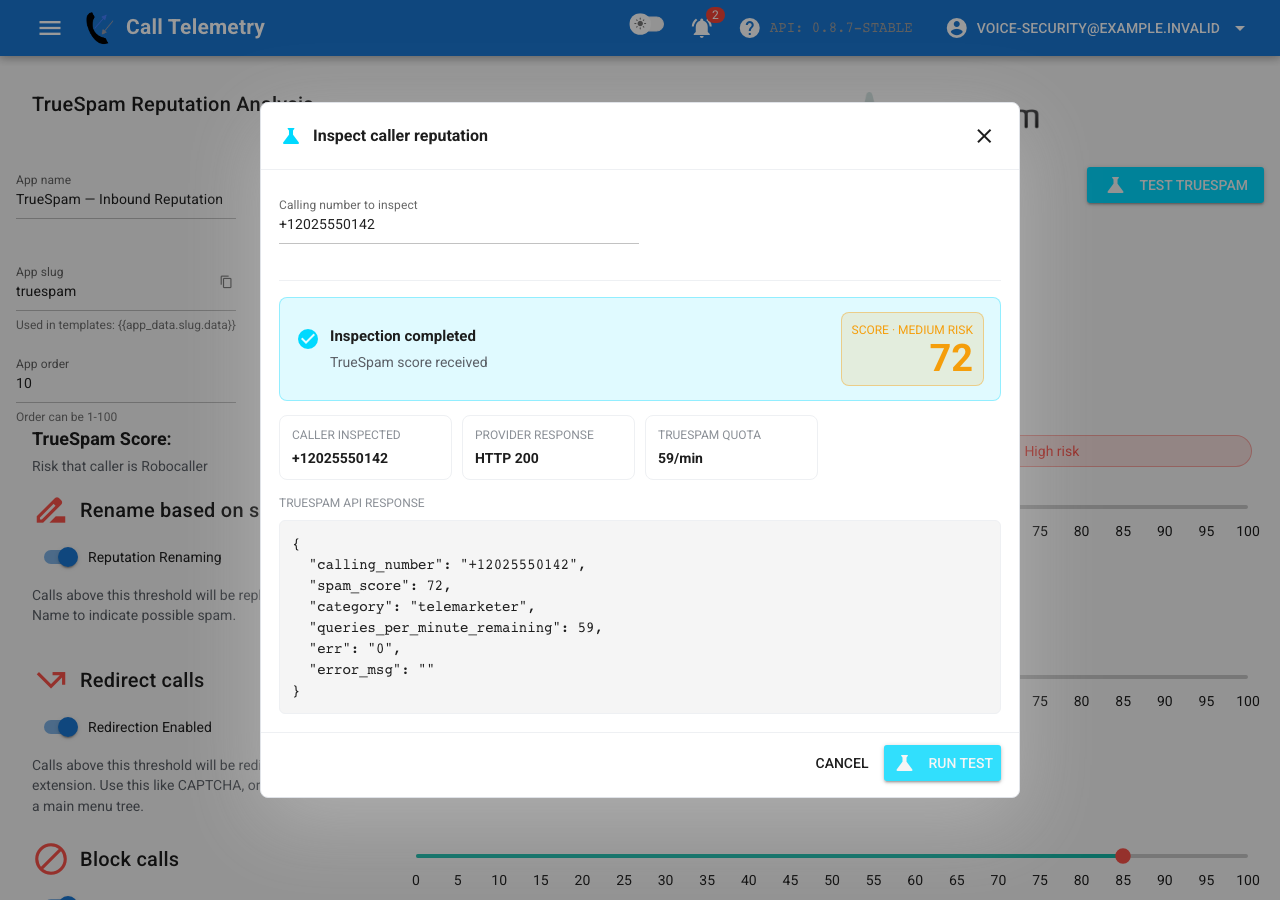Click the help question mark icon

click(750, 28)
